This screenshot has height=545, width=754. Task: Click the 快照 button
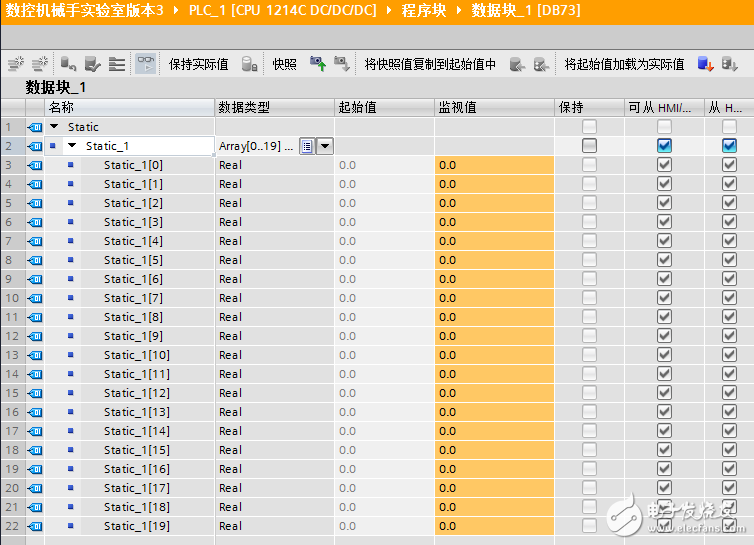click(x=285, y=64)
